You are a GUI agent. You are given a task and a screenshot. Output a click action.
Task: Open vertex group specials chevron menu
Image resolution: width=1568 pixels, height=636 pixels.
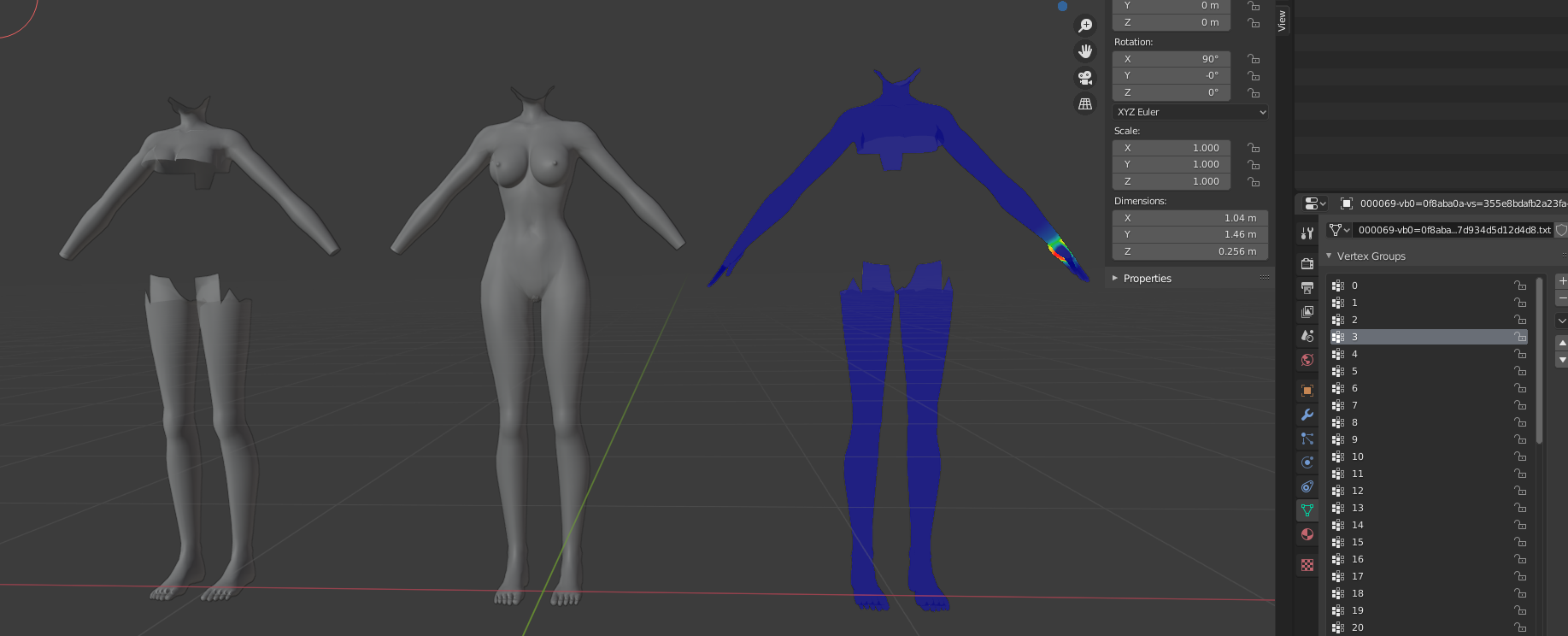tap(1562, 321)
